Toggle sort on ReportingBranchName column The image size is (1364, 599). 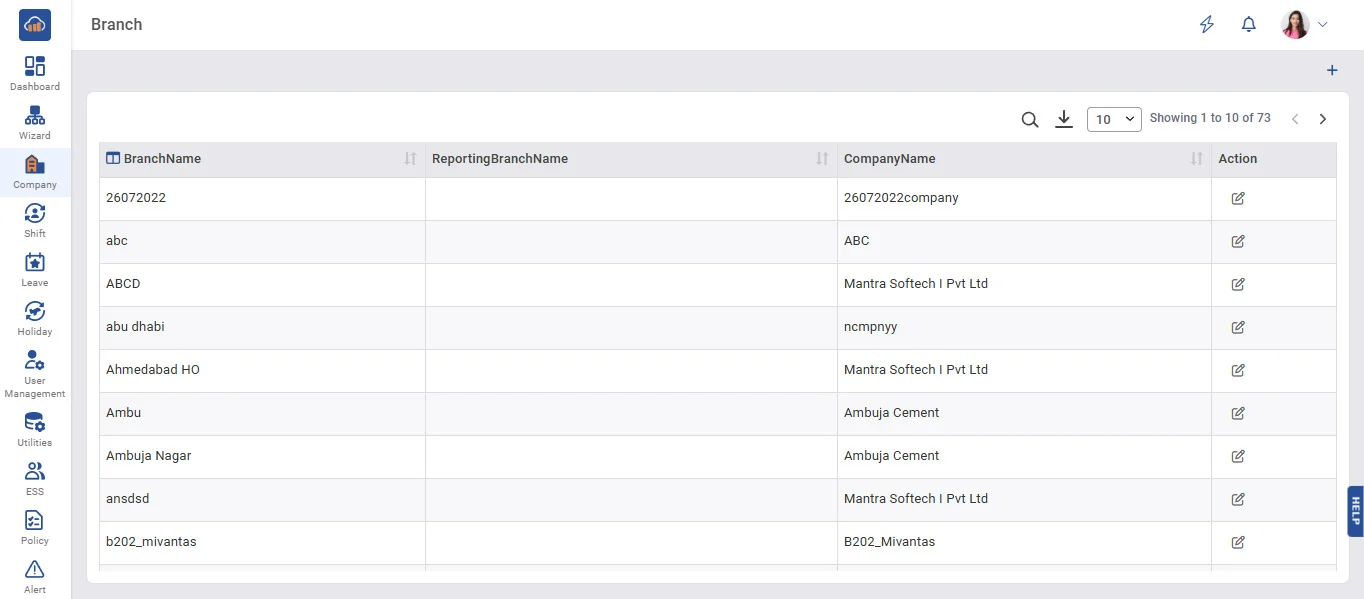pyautogui.click(x=822, y=159)
